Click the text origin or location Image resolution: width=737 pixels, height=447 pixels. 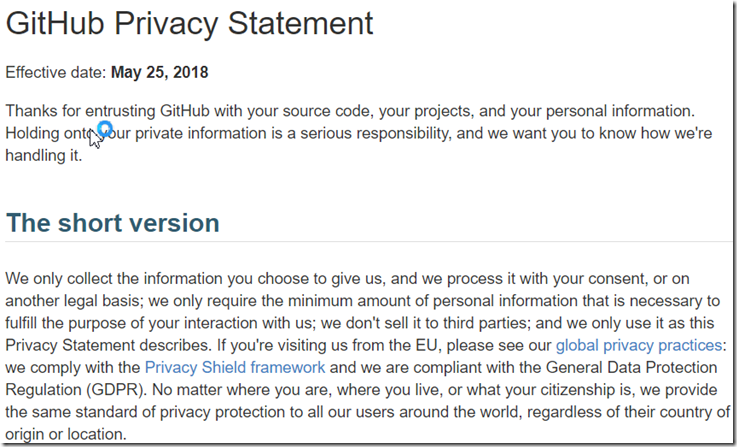point(66,434)
